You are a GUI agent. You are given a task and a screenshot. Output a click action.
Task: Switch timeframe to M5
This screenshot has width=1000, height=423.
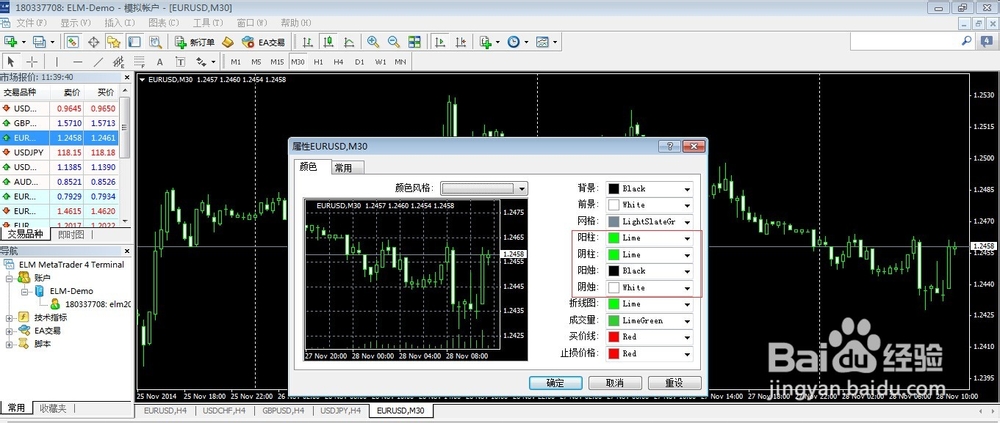(x=256, y=62)
